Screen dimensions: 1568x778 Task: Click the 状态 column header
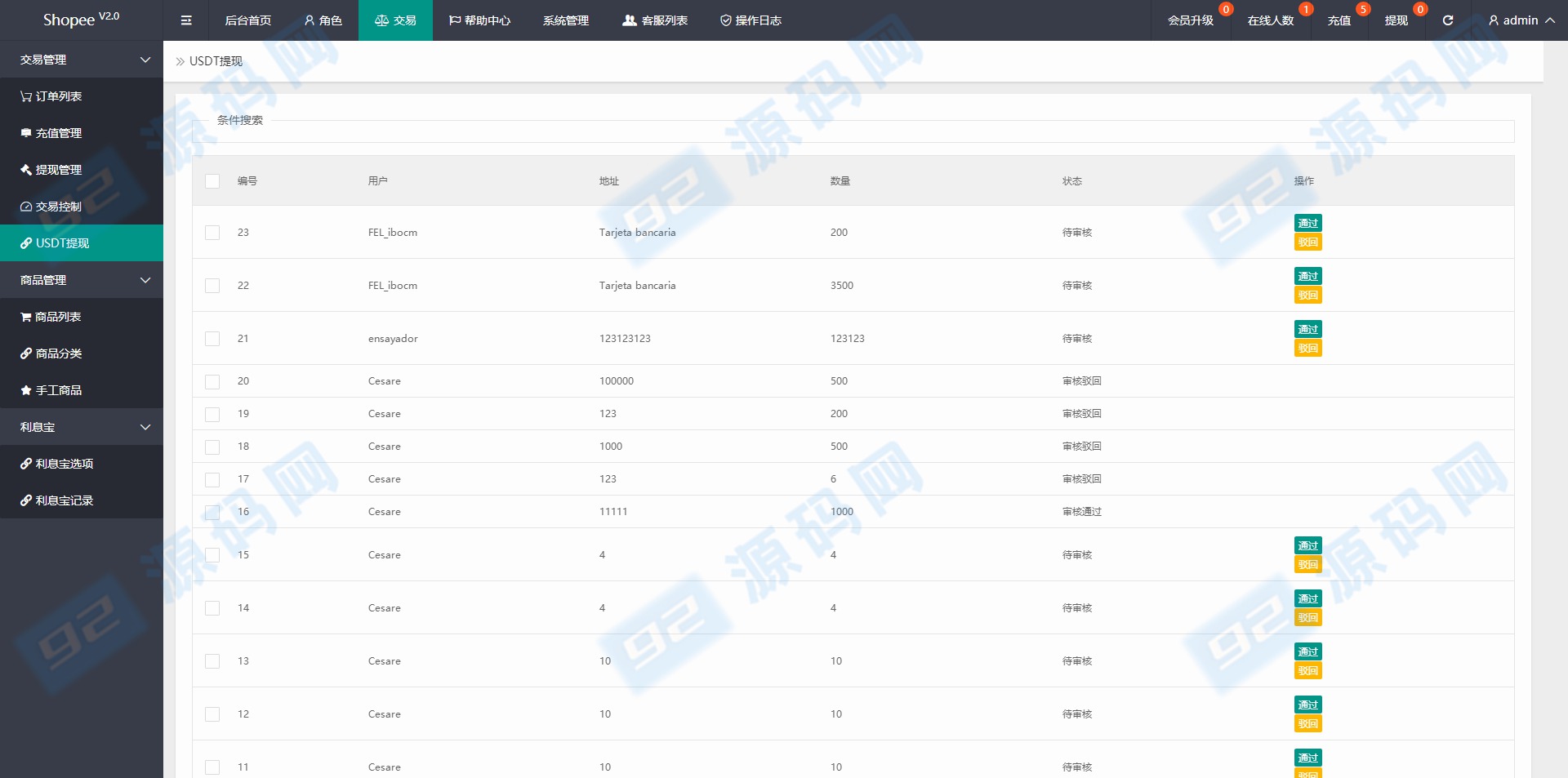pos(1072,181)
